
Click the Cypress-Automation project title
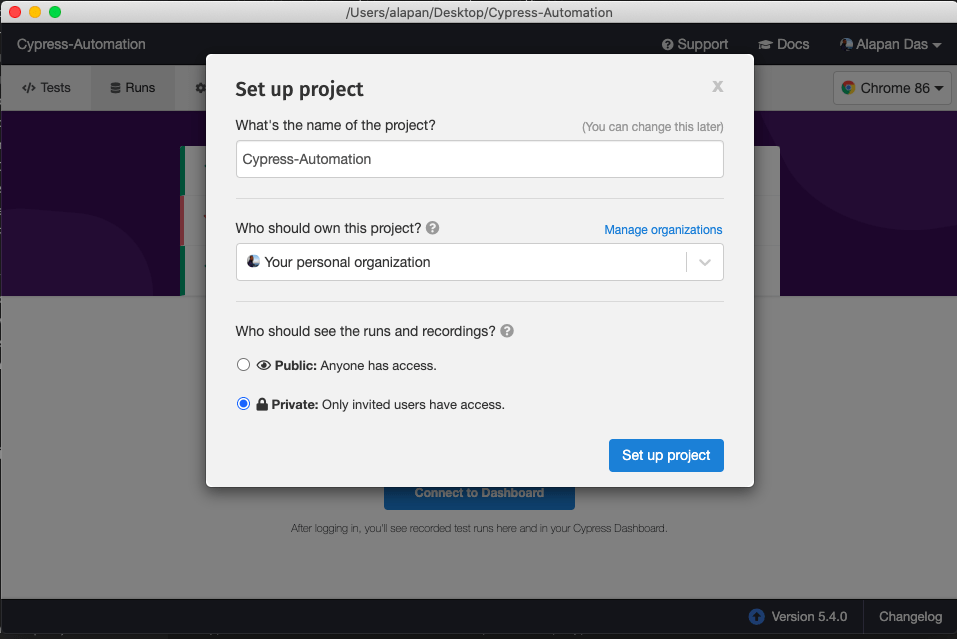[x=81, y=45]
